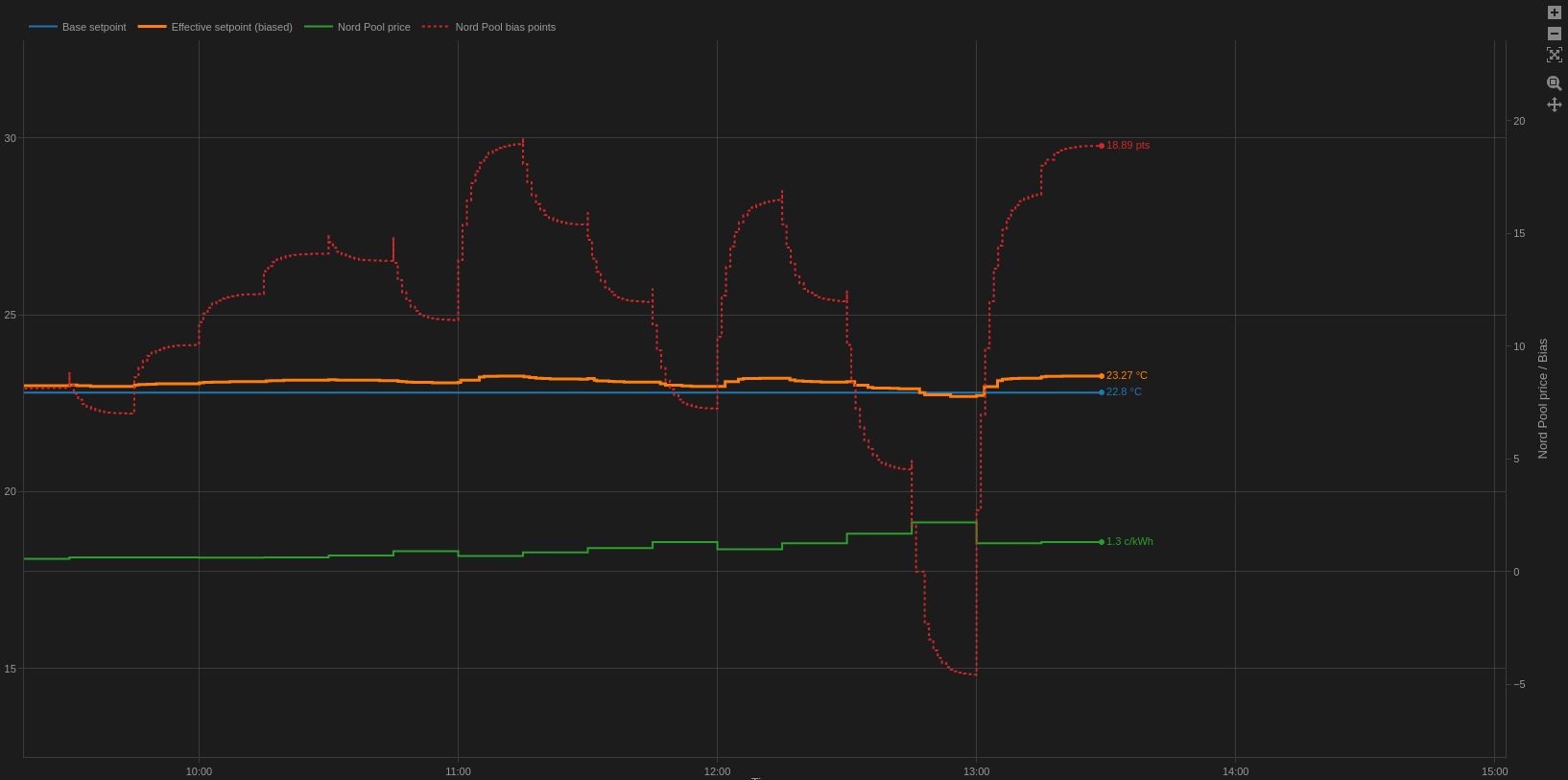Activate the box zoom magnifier tool
The width and height of the screenshot is (1568, 780).
(1554, 83)
